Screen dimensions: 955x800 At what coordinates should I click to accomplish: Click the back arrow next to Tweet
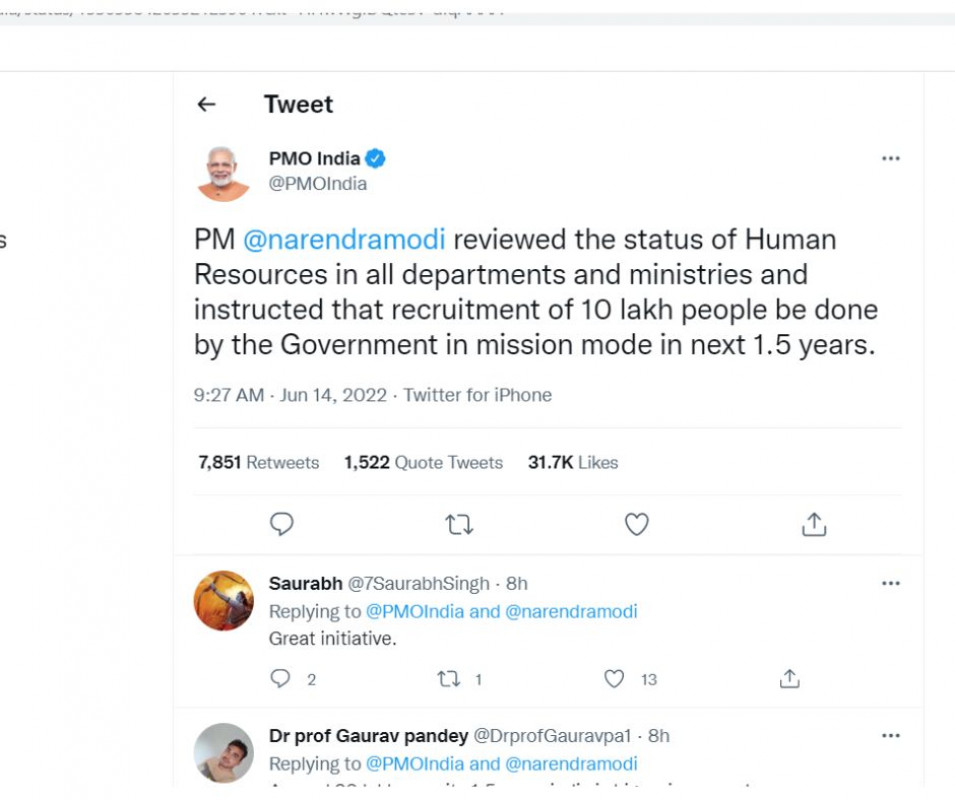(207, 105)
